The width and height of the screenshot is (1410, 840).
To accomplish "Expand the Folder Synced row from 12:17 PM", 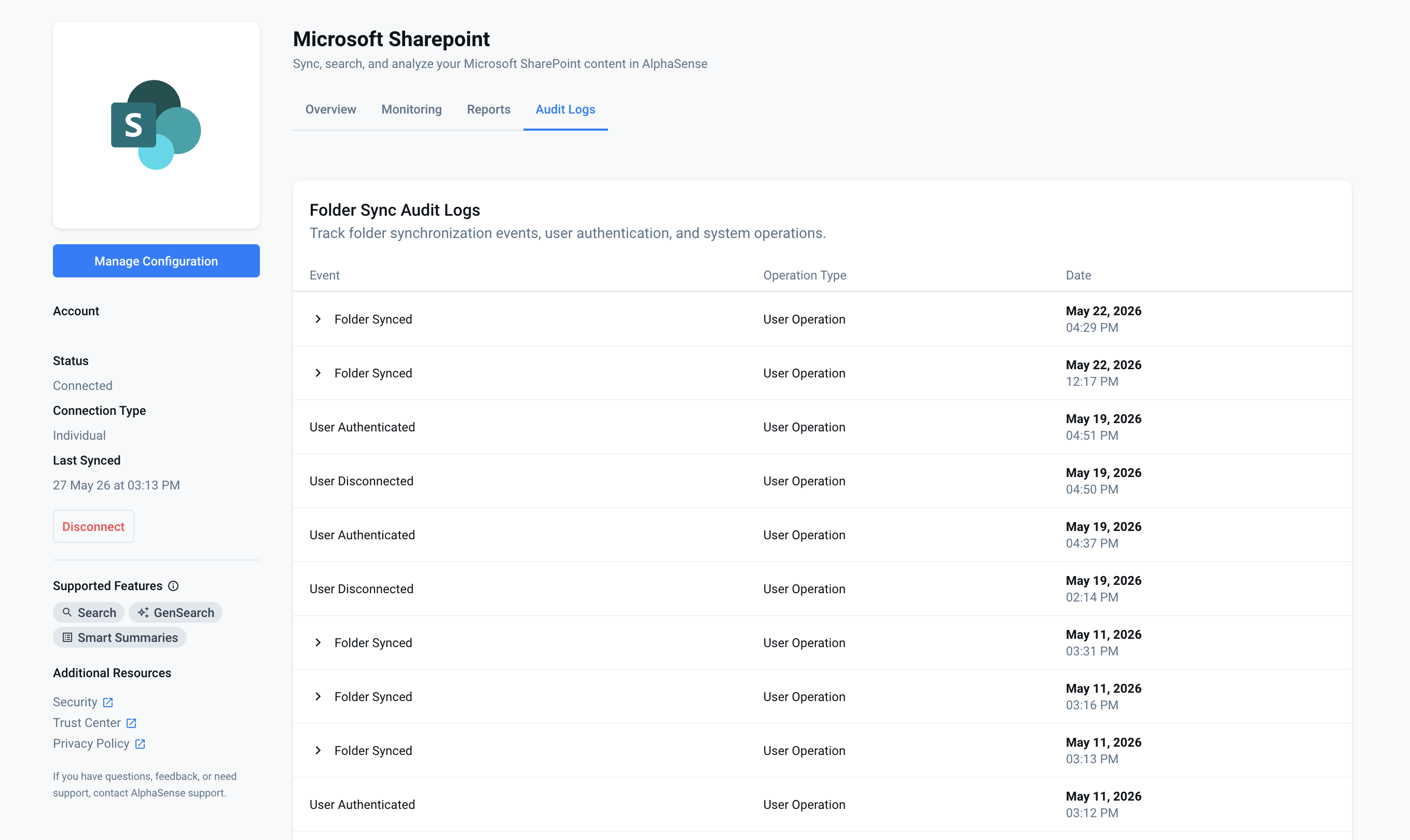I will point(318,373).
